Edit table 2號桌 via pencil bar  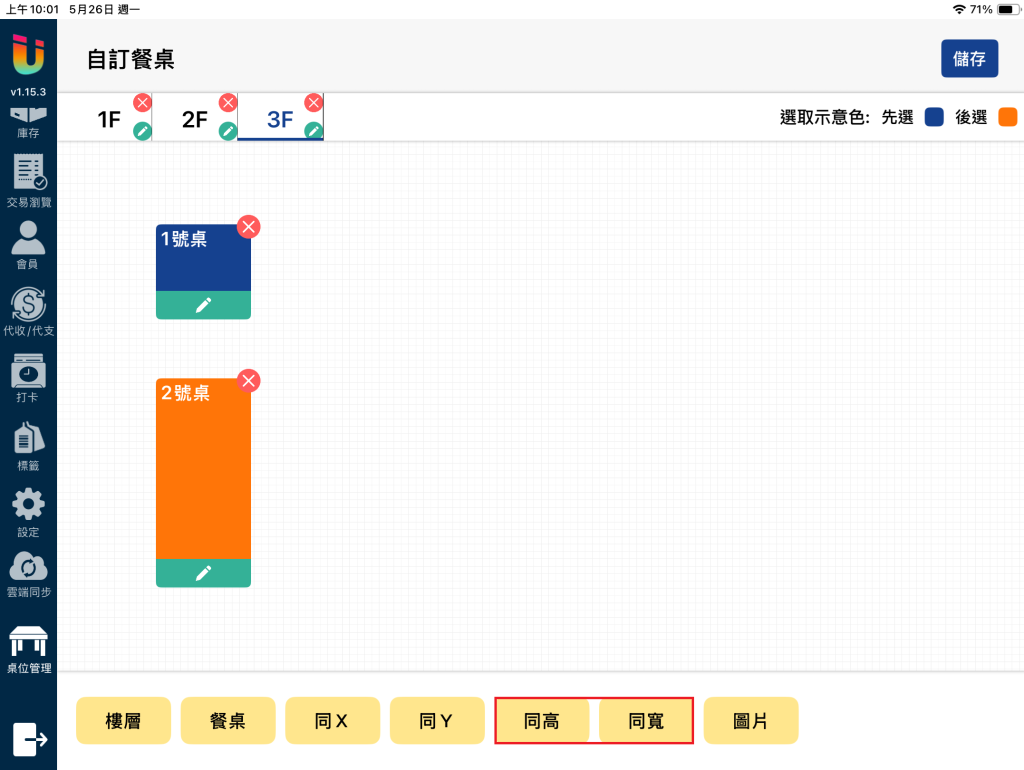tap(203, 573)
